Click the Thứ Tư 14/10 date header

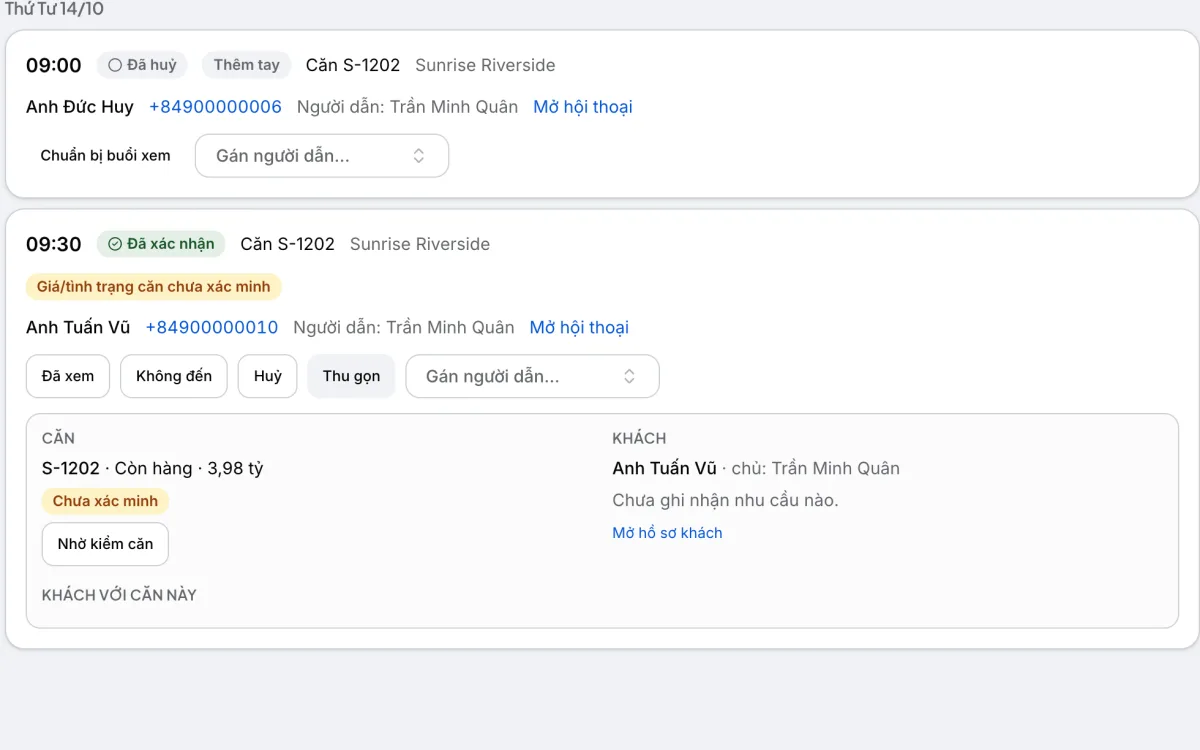[x=54, y=9]
